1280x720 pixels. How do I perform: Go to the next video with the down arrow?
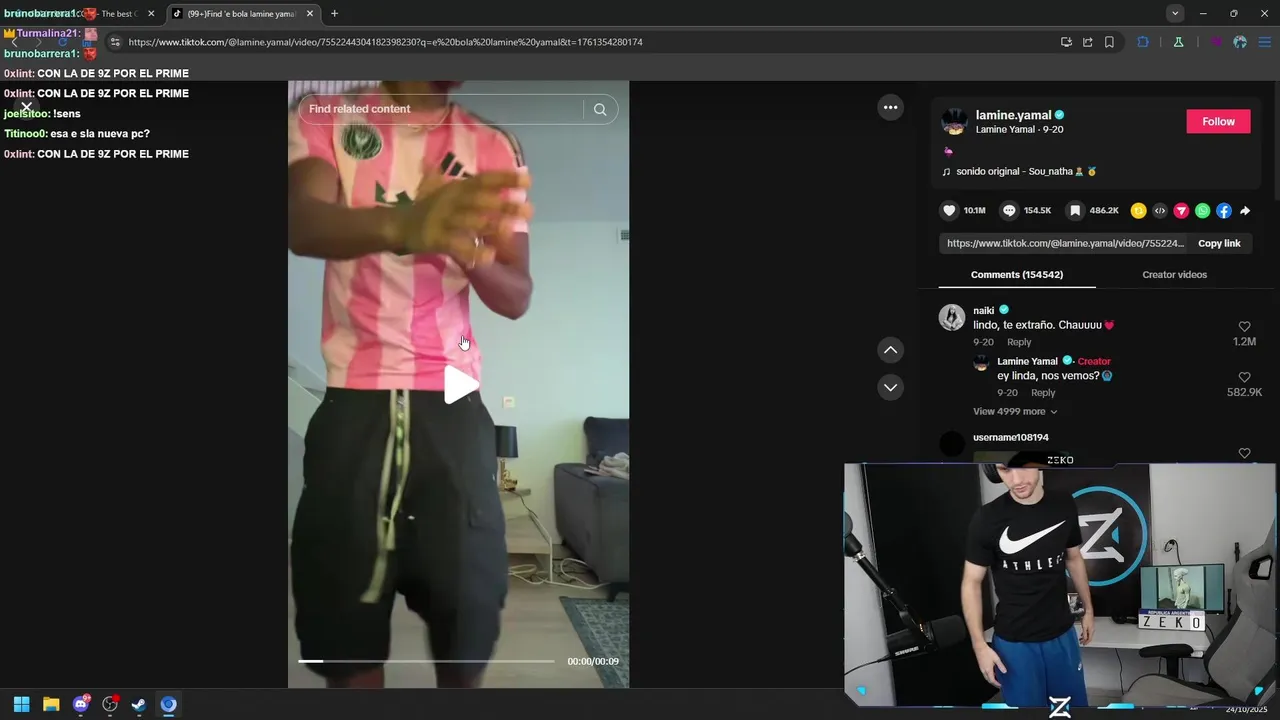(890, 387)
